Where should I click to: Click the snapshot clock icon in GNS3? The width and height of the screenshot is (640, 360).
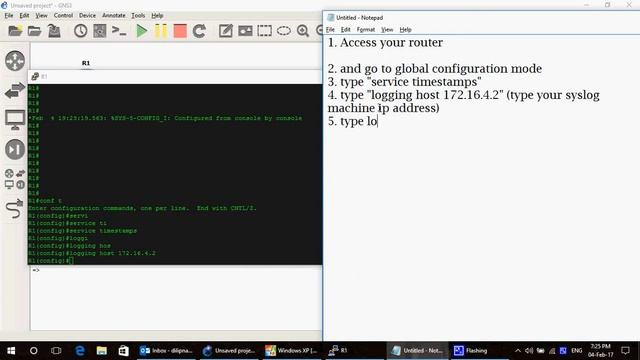coord(80,31)
